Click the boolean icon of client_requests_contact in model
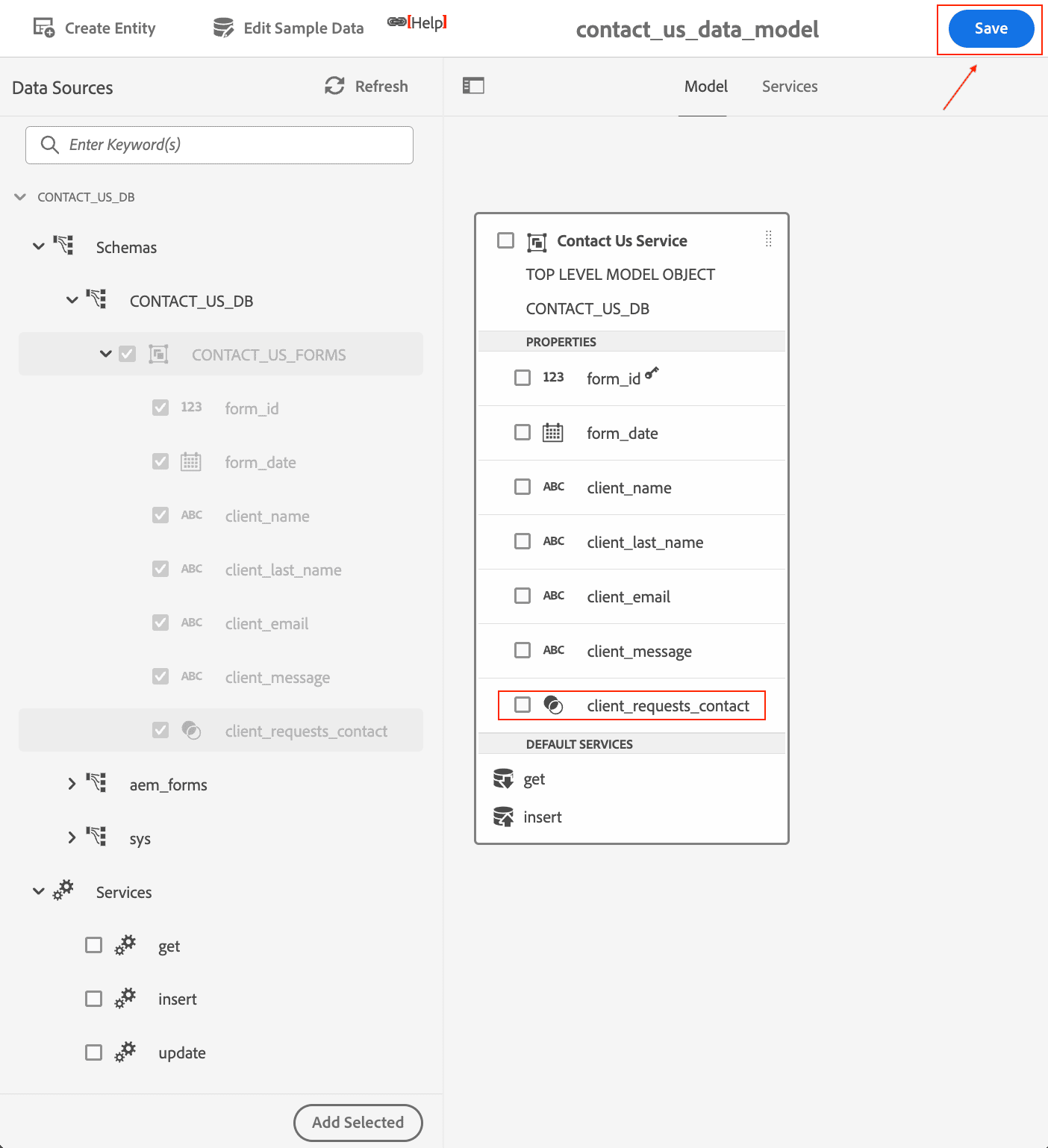This screenshot has height=1148, width=1048. [x=553, y=705]
